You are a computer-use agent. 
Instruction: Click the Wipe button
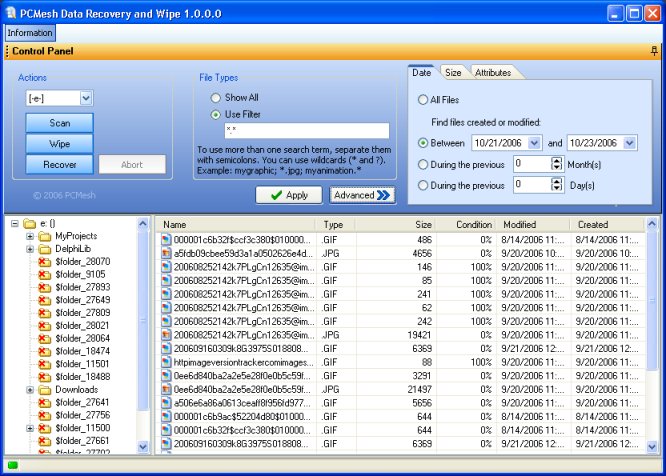59,144
